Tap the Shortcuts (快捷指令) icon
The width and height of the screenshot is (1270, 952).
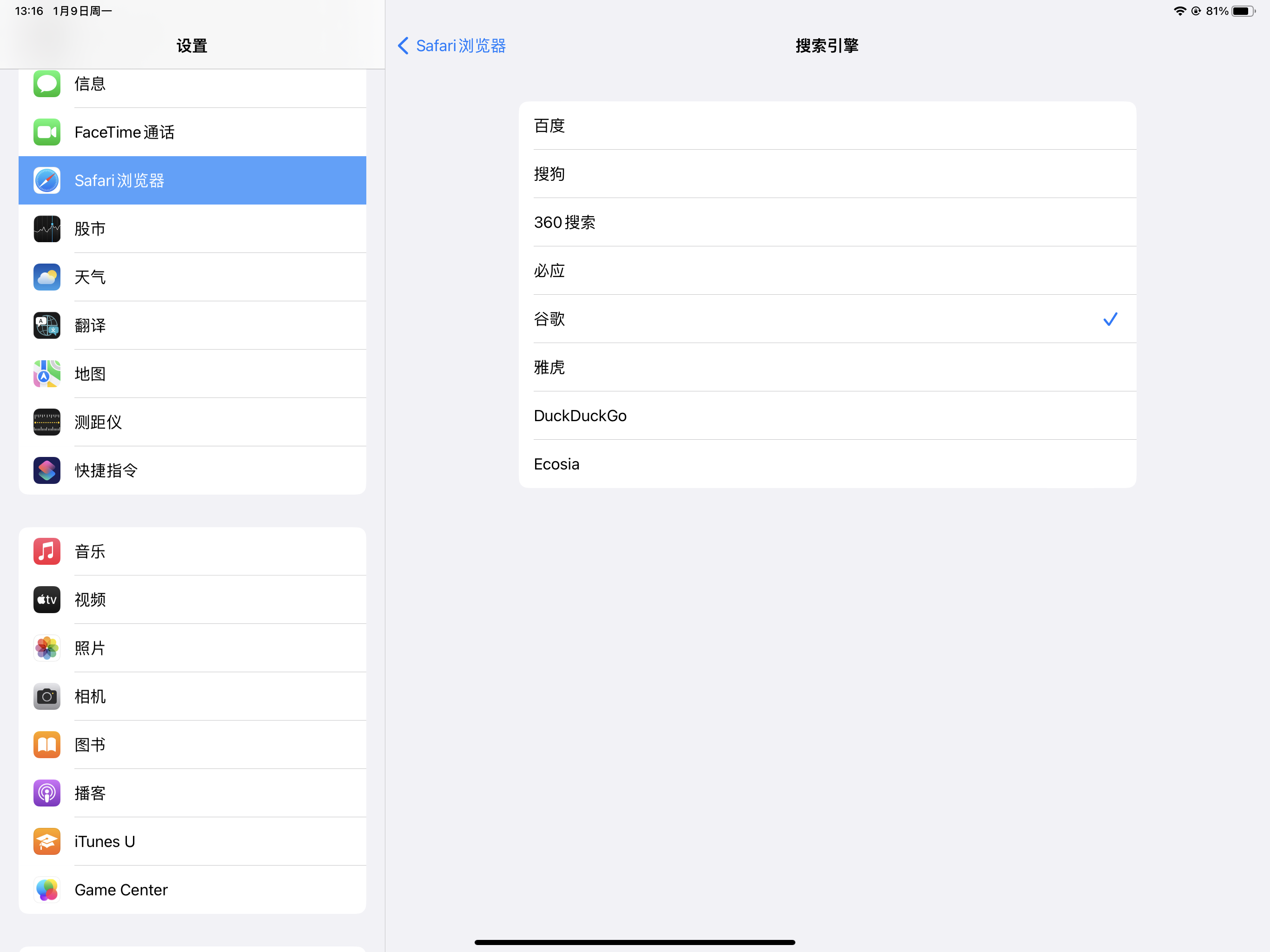pyautogui.click(x=46, y=470)
